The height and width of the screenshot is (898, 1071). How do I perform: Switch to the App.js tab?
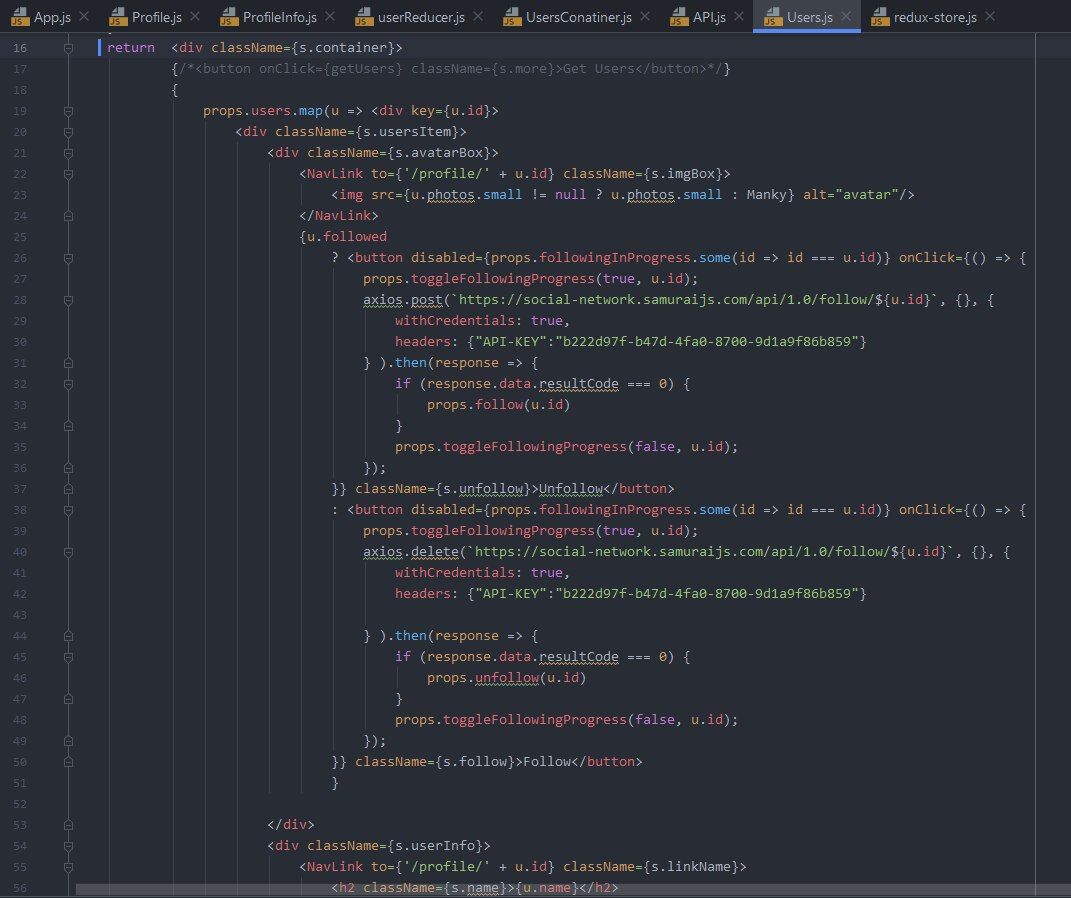pyautogui.click(x=55, y=17)
